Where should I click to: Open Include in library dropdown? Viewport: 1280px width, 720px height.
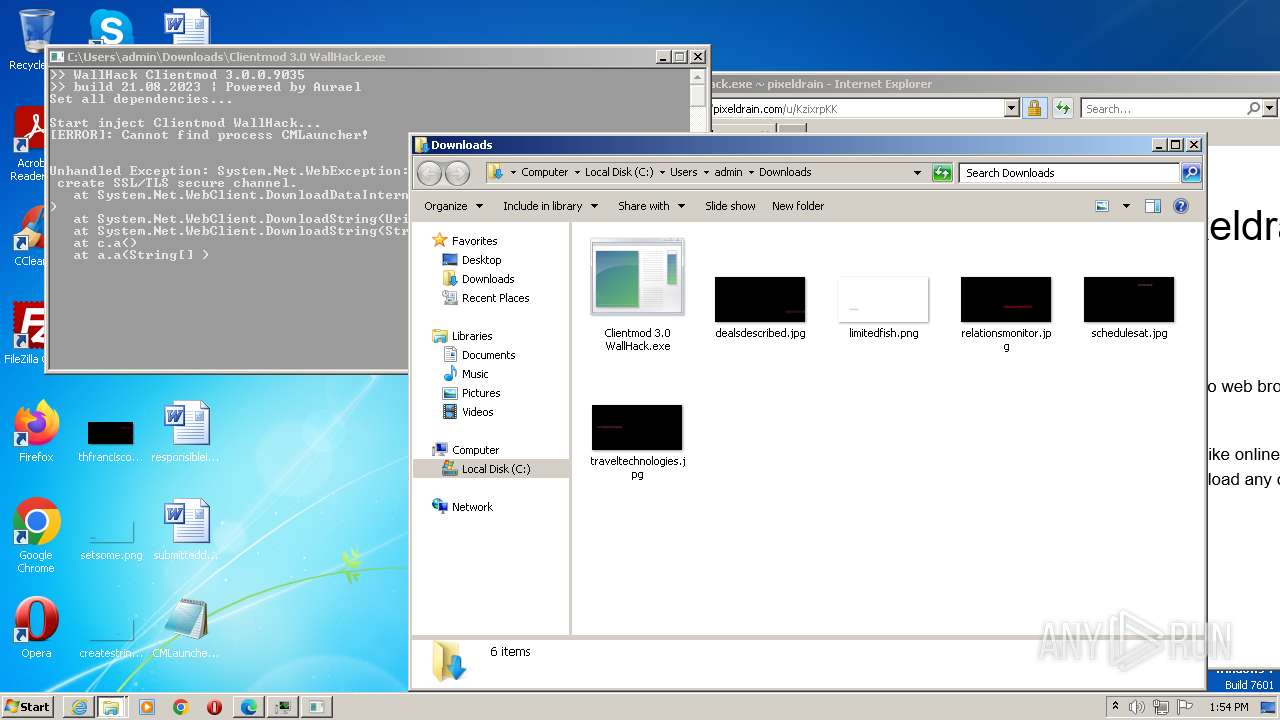[x=550, y=206]
